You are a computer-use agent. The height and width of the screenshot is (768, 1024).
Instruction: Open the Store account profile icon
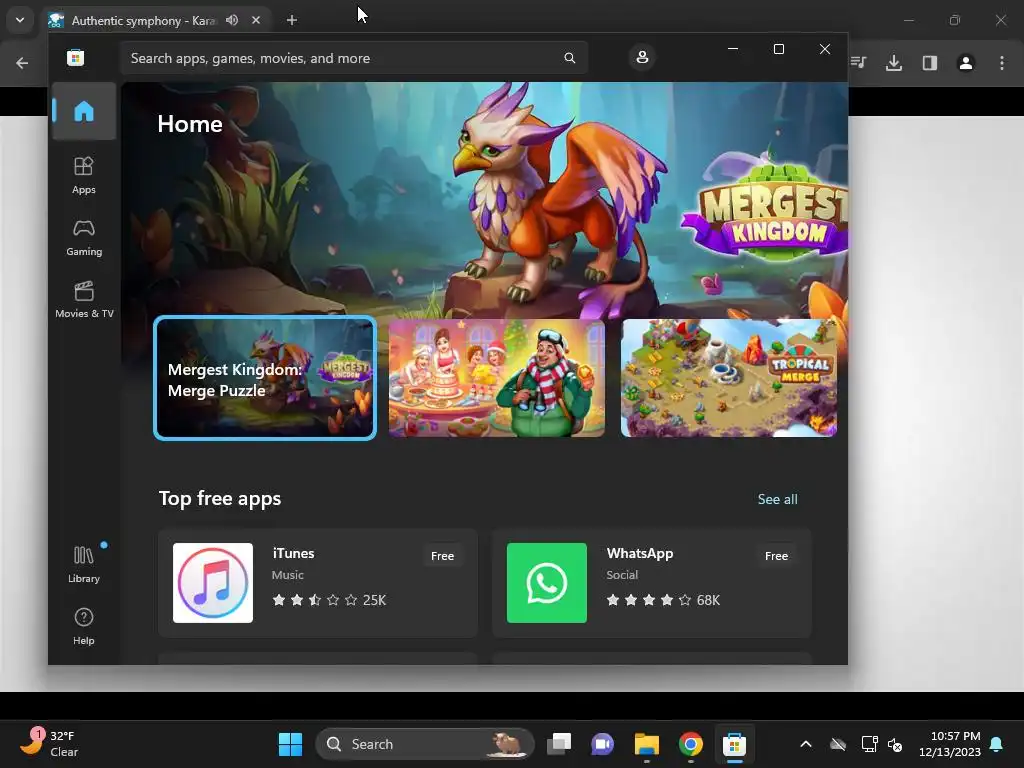point(642,57)
